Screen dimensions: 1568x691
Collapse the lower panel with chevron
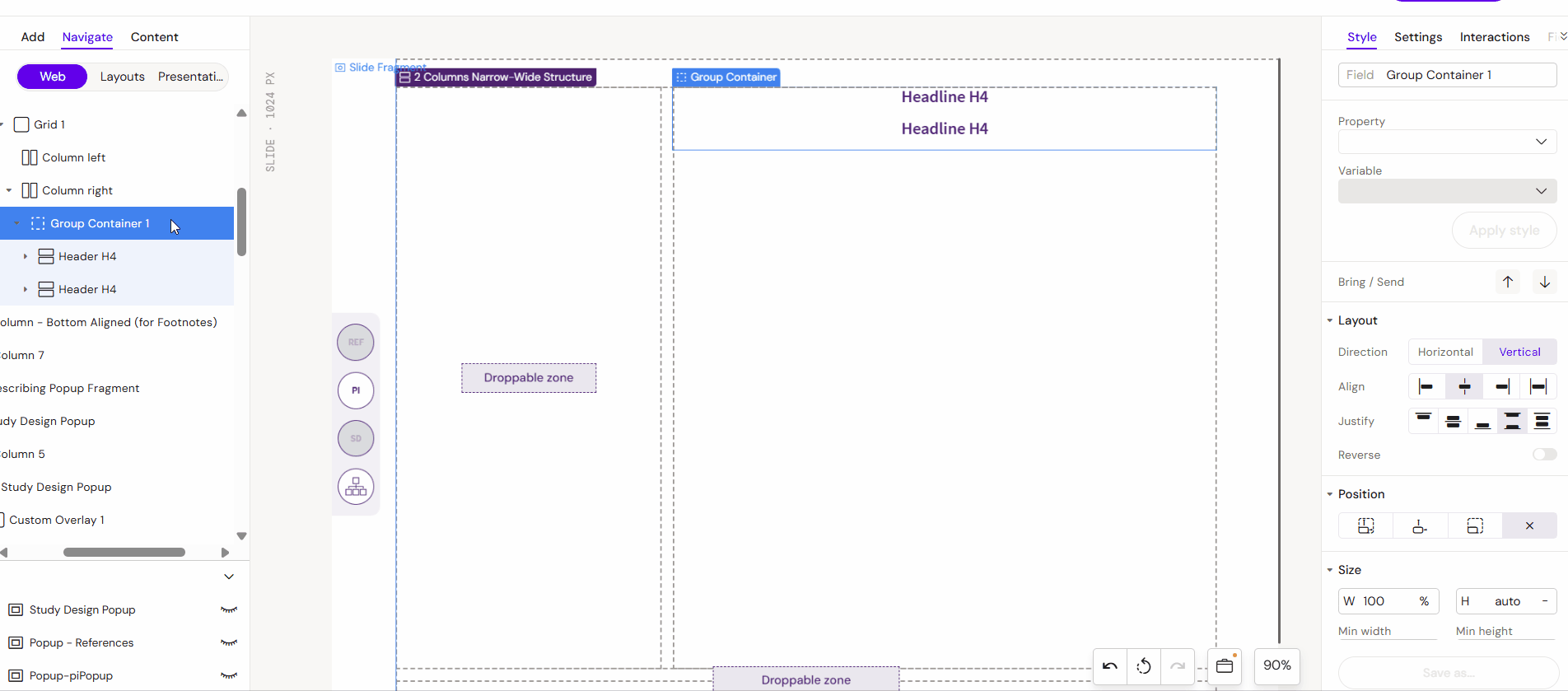229,577
